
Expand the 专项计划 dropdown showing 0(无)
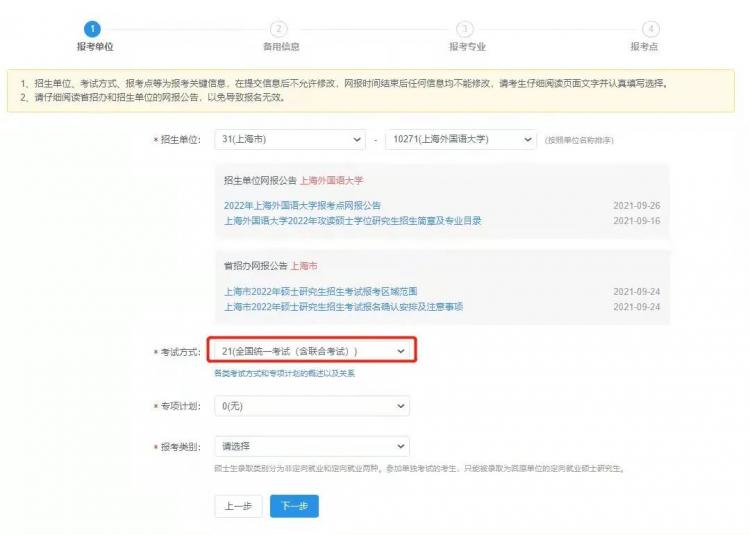[x=312, y=406]
